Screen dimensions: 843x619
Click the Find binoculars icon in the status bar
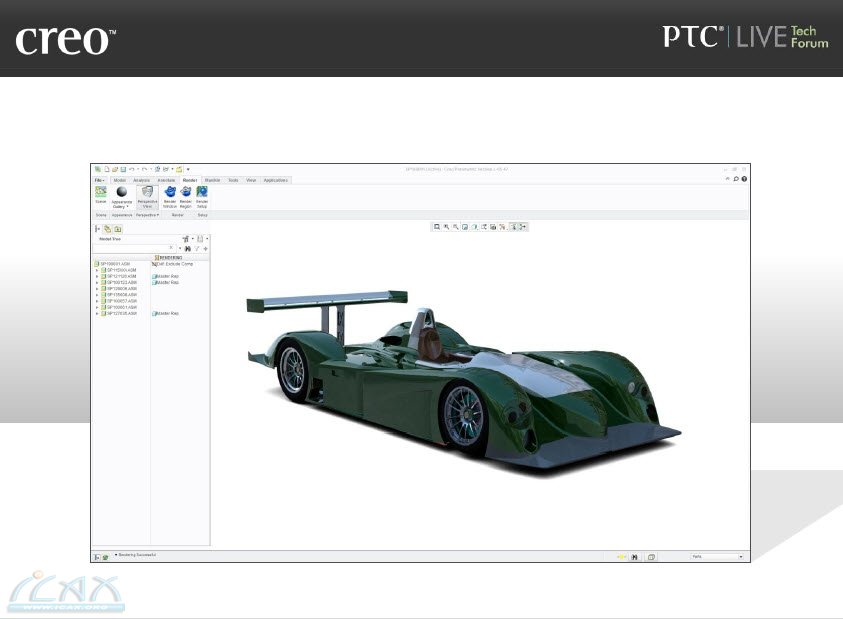pos(634,556)
